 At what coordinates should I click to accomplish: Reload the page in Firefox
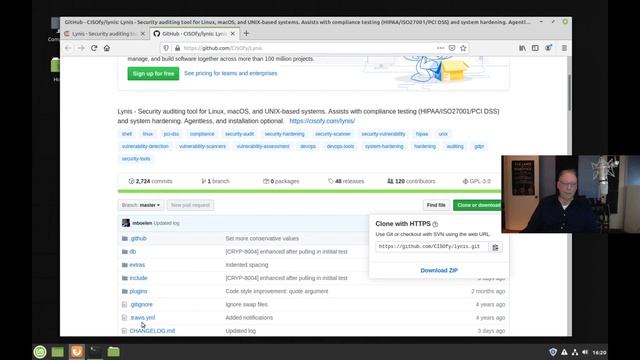tap(94, 48)
